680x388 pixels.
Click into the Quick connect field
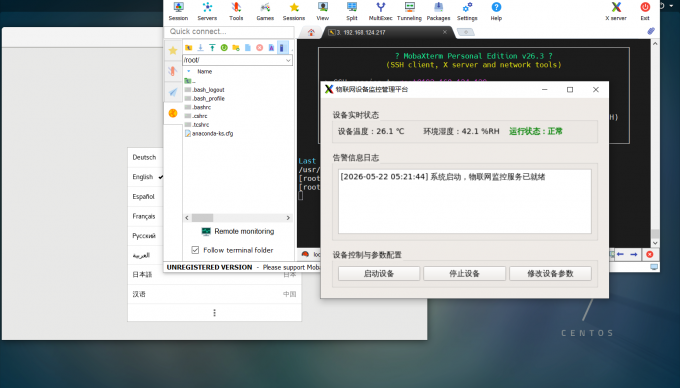[x=229, y=32]
